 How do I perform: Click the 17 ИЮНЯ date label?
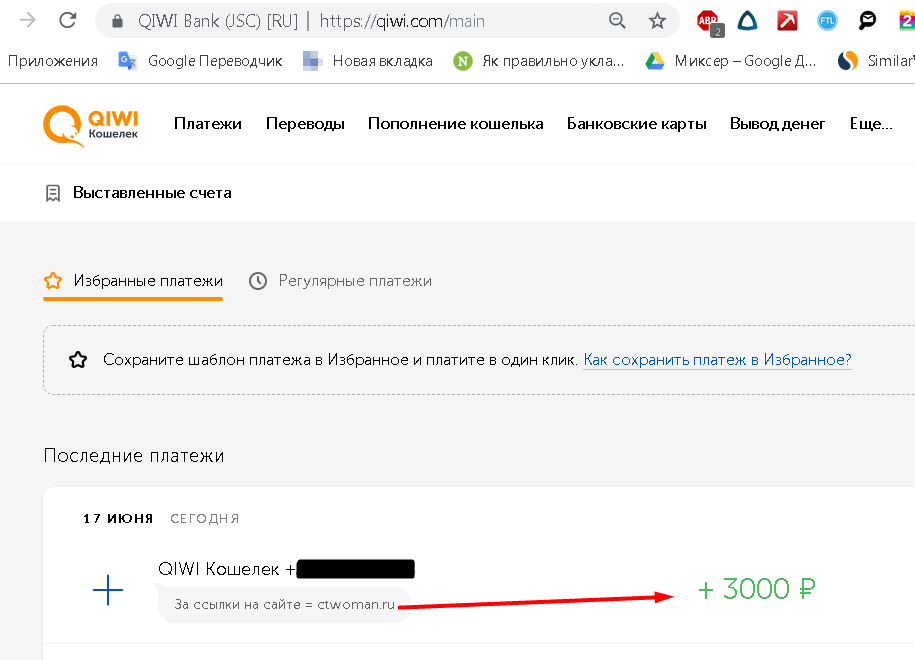tap(118, 518)
